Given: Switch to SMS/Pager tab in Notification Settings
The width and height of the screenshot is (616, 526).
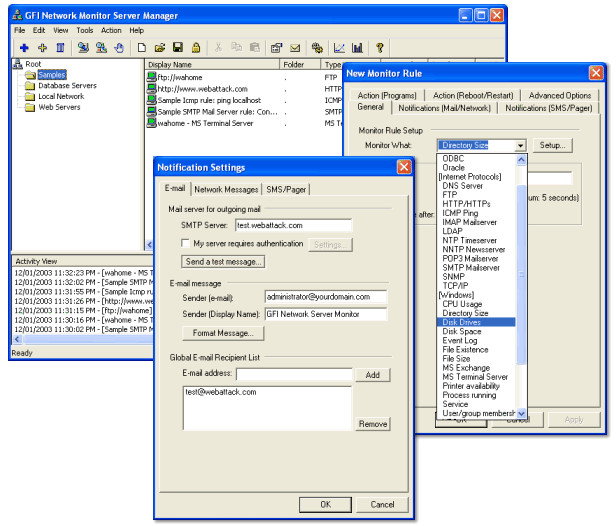Looking at the screenshot, I should click(x=286, y=189).
